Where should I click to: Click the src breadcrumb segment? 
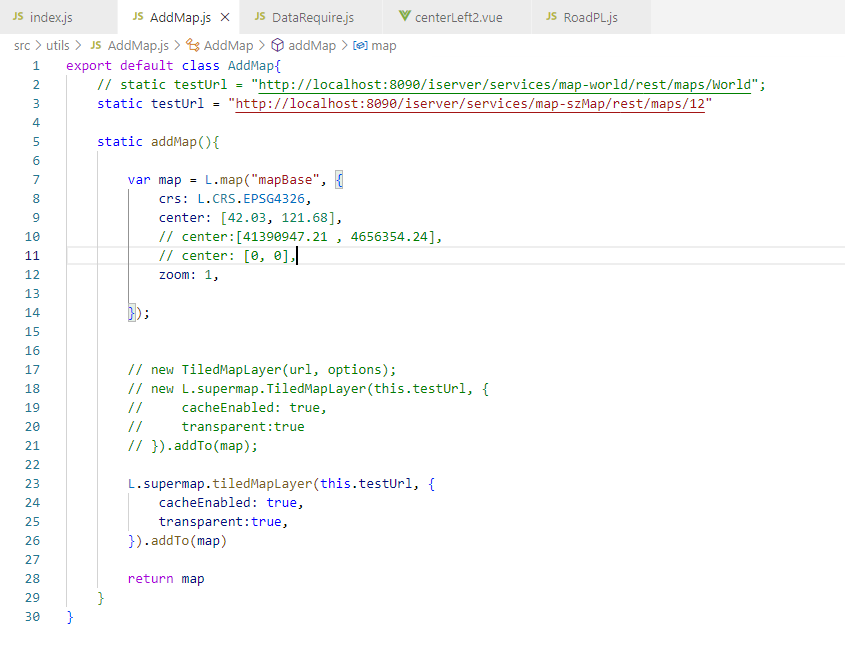pyautogui.click(x=22, y=46)
